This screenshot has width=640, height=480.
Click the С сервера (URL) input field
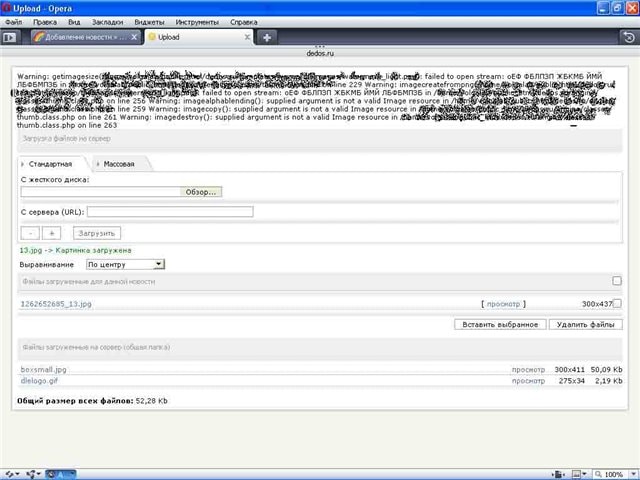(x=170, y=211)
